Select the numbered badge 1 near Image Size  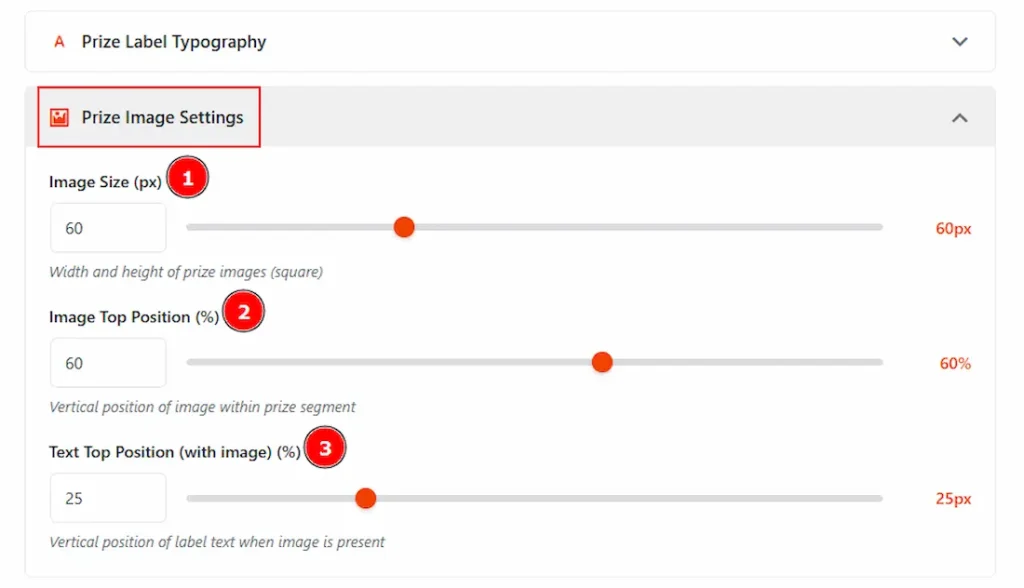pyautogui.click(x=187, y=177)
